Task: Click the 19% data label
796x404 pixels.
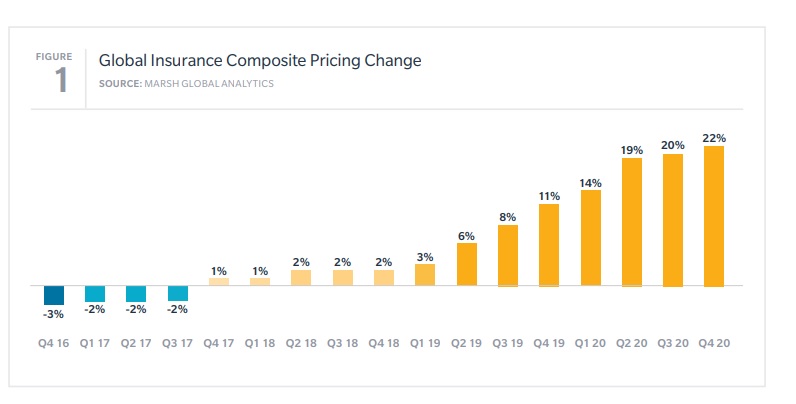Action: (631, 149)
